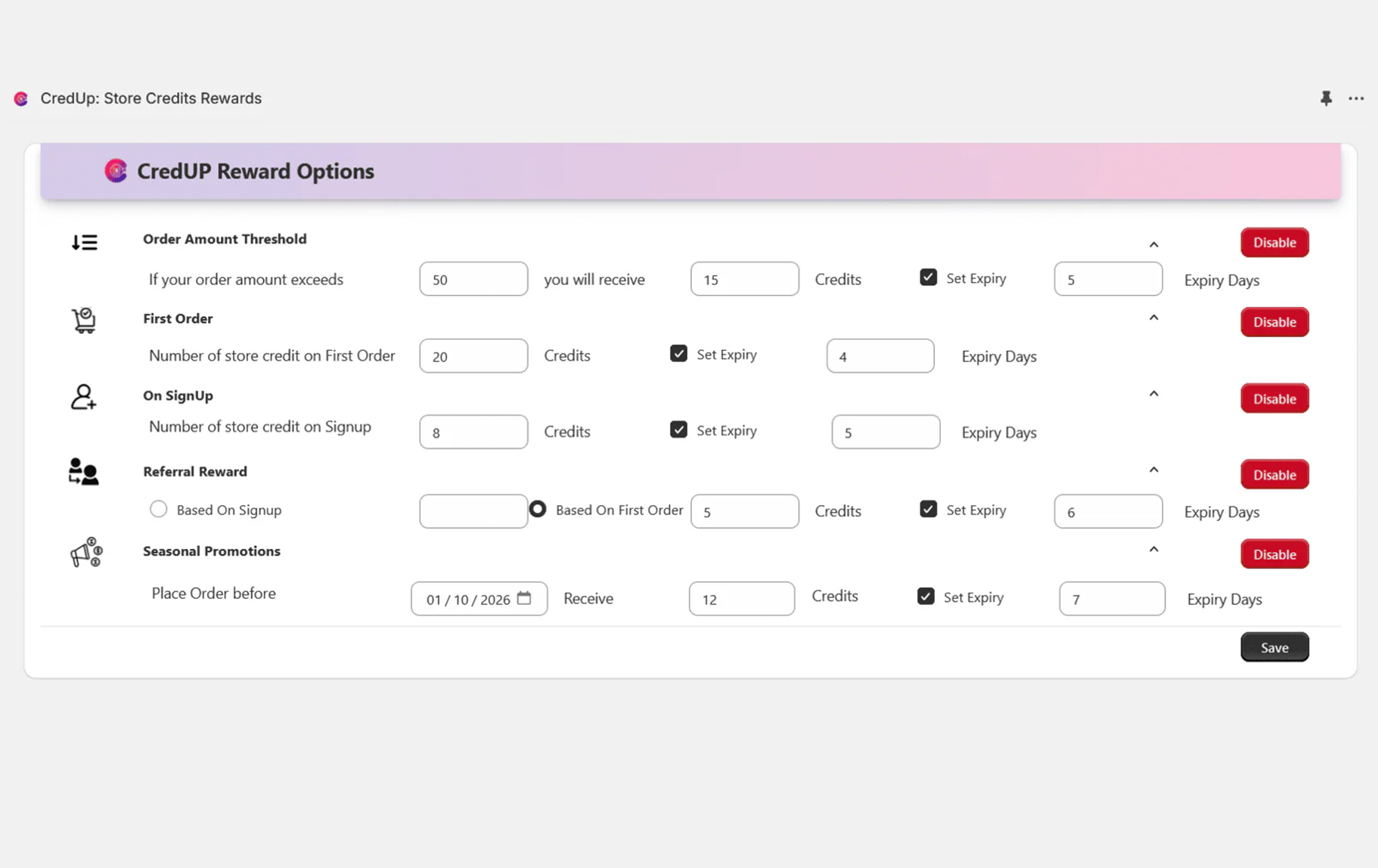Click the Order Amount Threshold sort icon
This screenshot has height=868, width=1378.
pyautogui.click(x=85, y=242)
